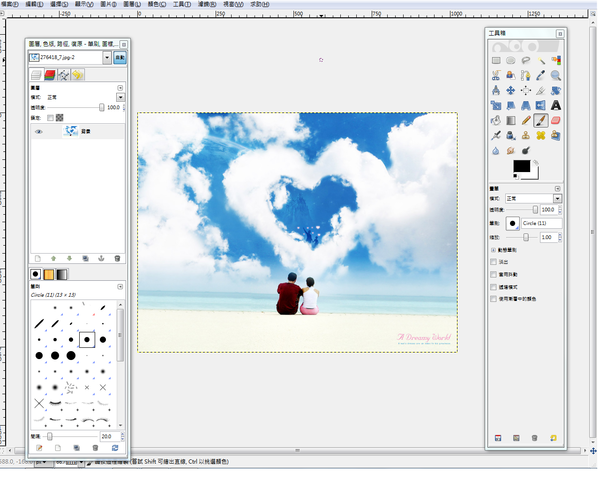Select the Blur/Sharpen droplet tool
The width and height of the screenshot is (600, 480).
pos(496,150)
